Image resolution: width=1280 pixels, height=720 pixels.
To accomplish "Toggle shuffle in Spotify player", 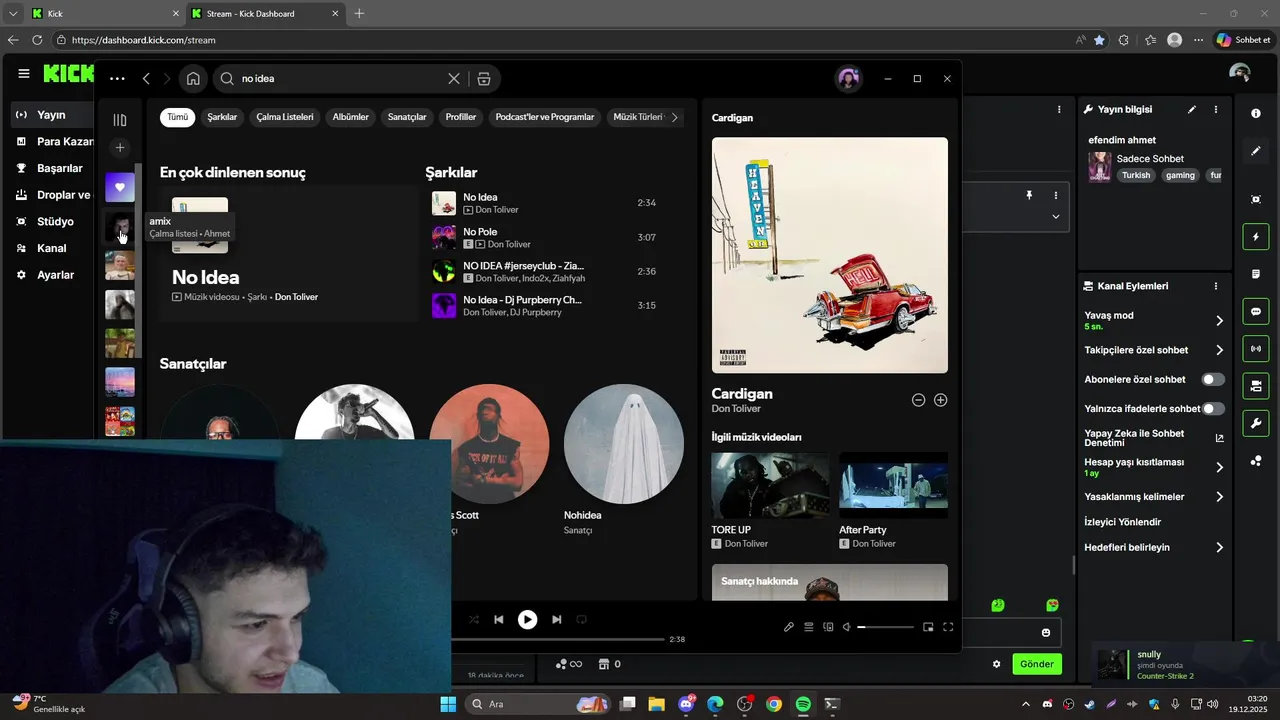I will point(473,620).
